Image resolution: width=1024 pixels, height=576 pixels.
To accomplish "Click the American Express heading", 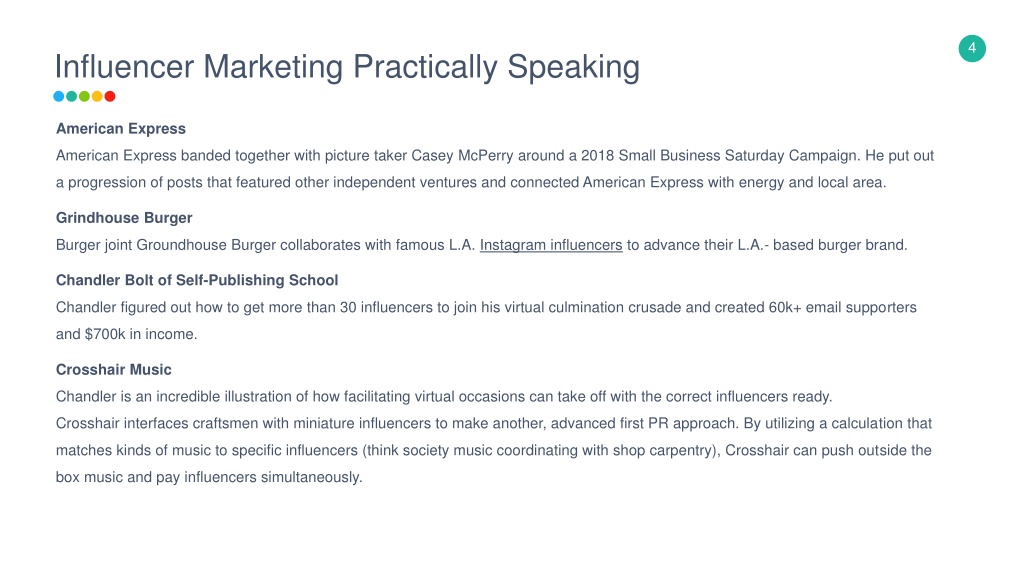I will [x=121, y=129].
